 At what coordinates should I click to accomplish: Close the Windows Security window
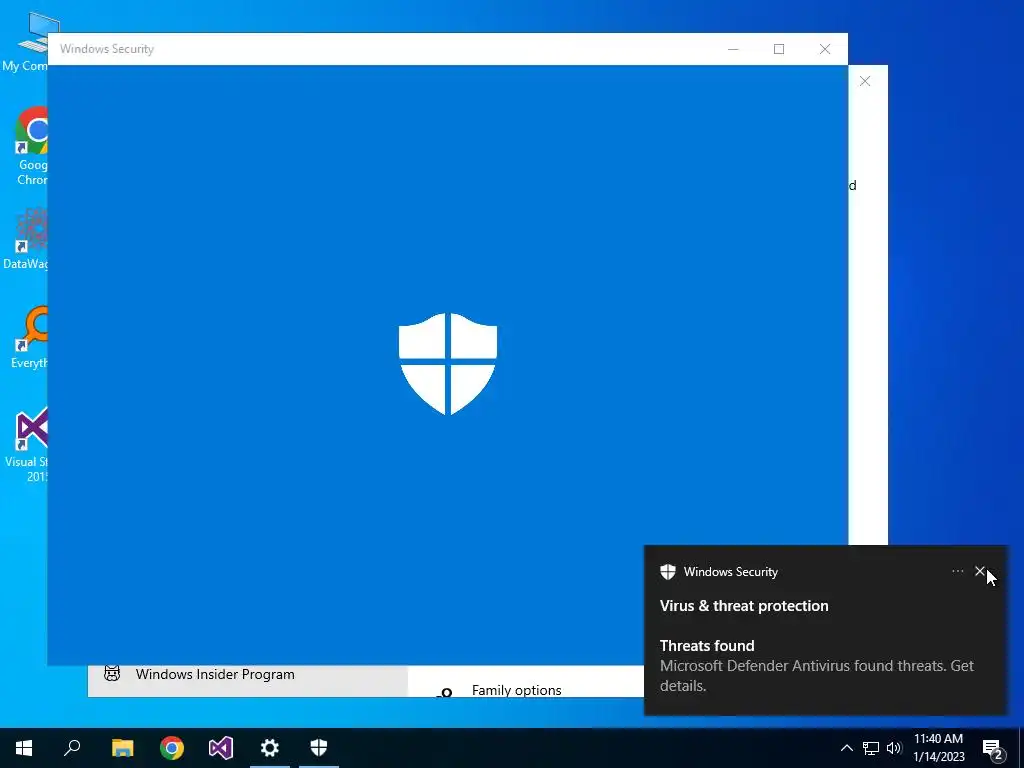825,49
